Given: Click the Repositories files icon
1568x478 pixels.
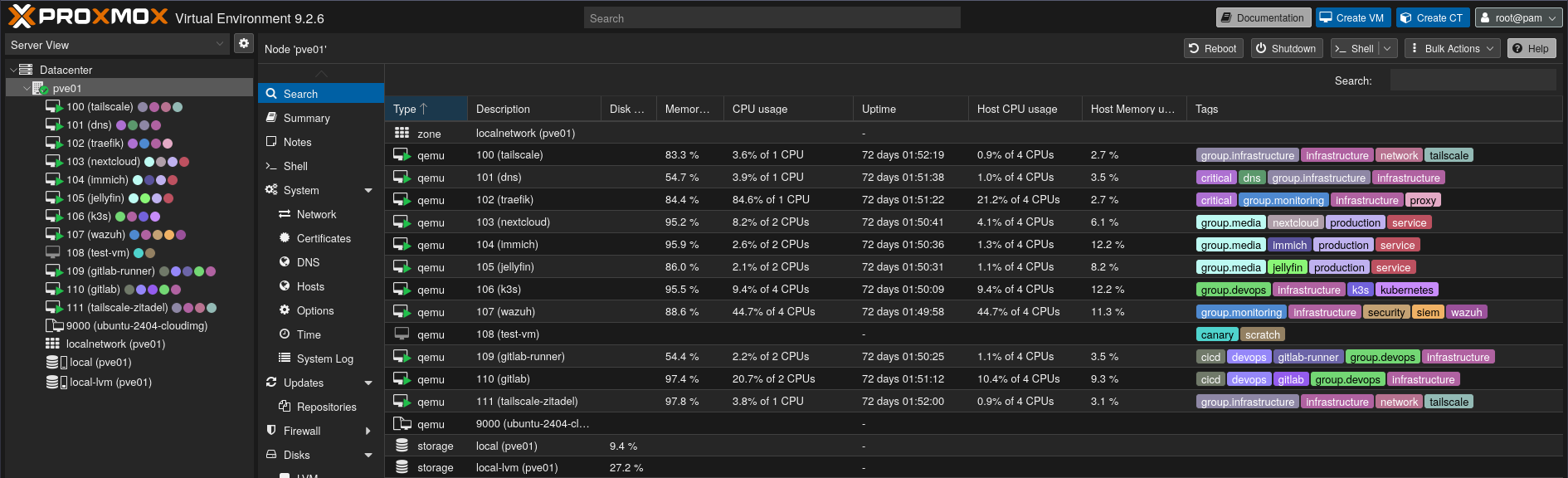Looking at the screenshot, I should tap(285, 406).
